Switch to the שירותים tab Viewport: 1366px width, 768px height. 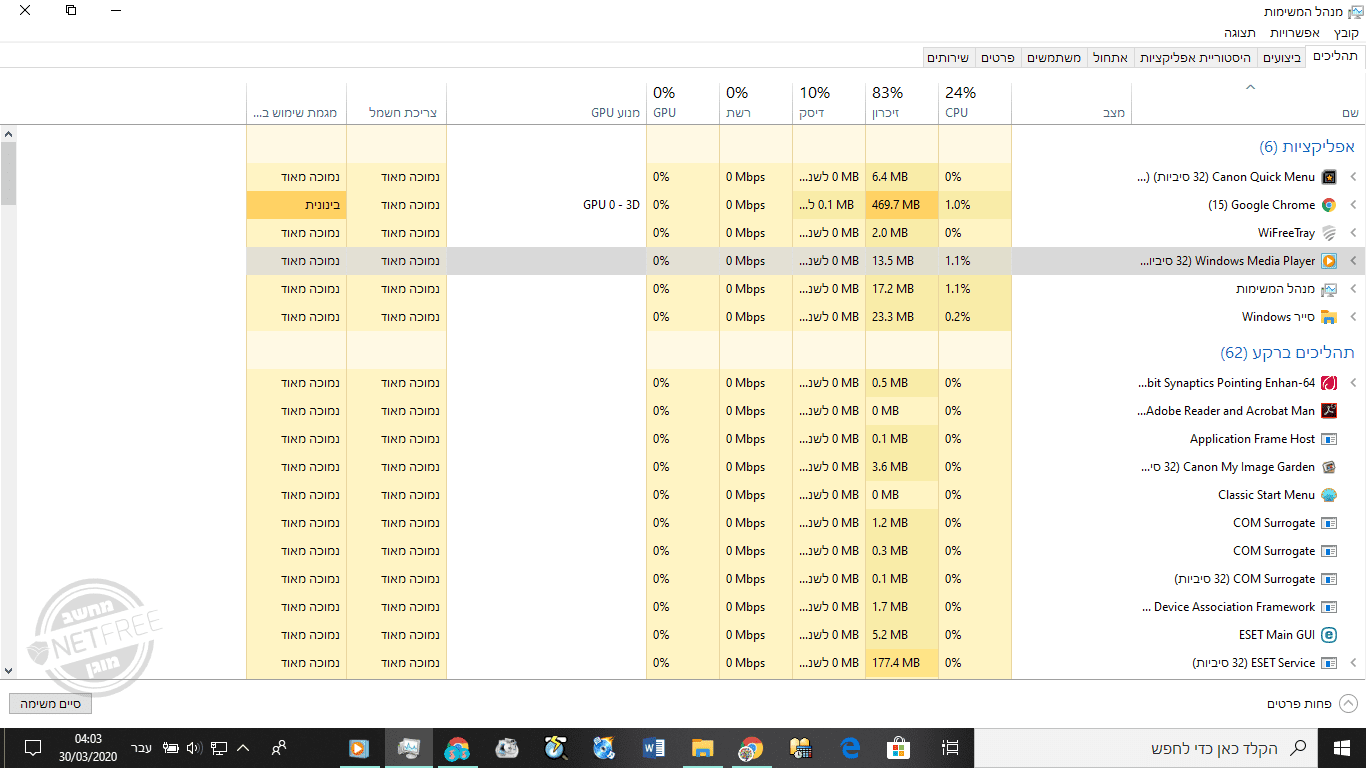pyautogui.click(x=949, y=58)
